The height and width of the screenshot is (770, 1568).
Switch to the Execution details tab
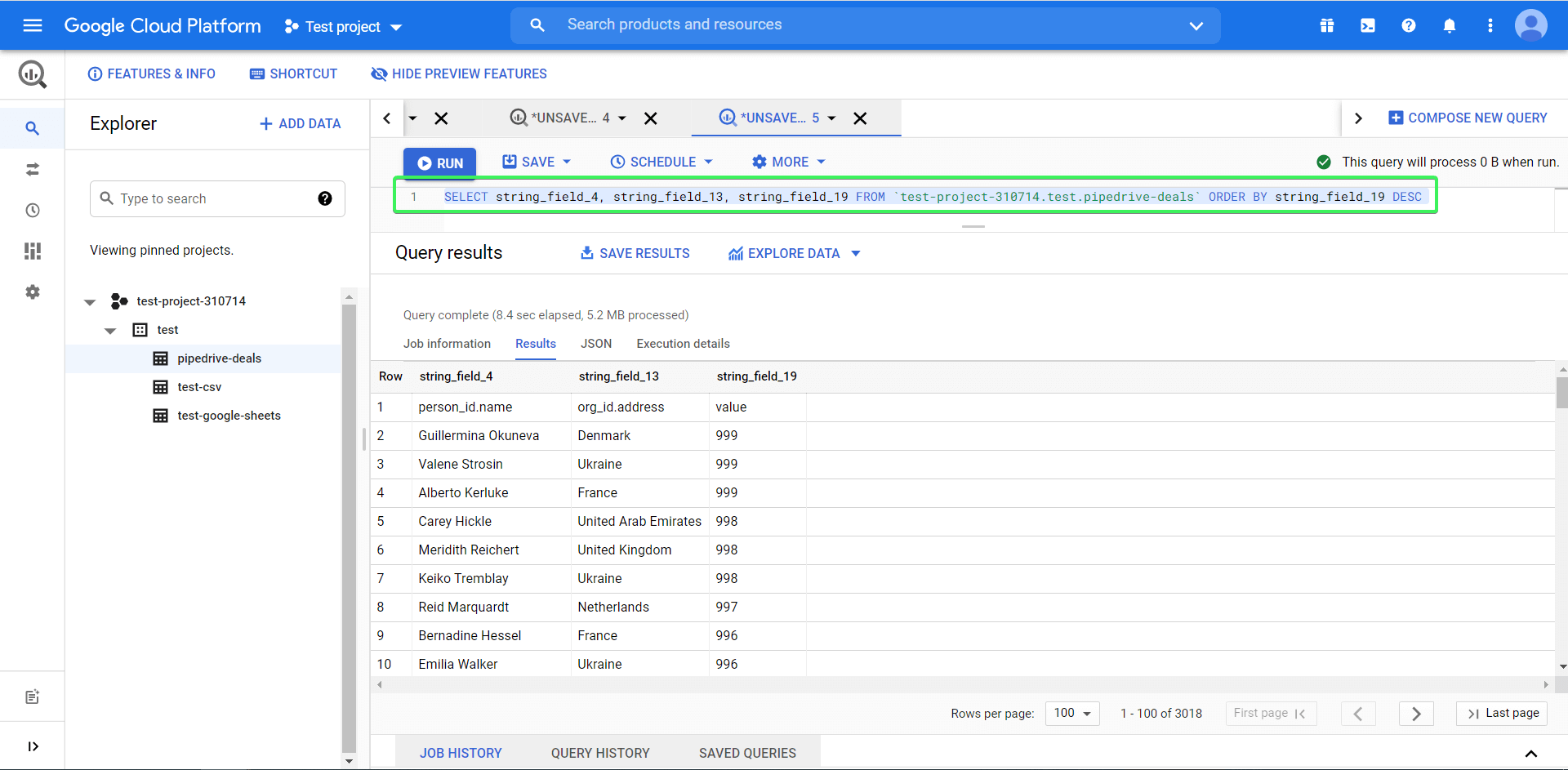(x=684, y=344)
